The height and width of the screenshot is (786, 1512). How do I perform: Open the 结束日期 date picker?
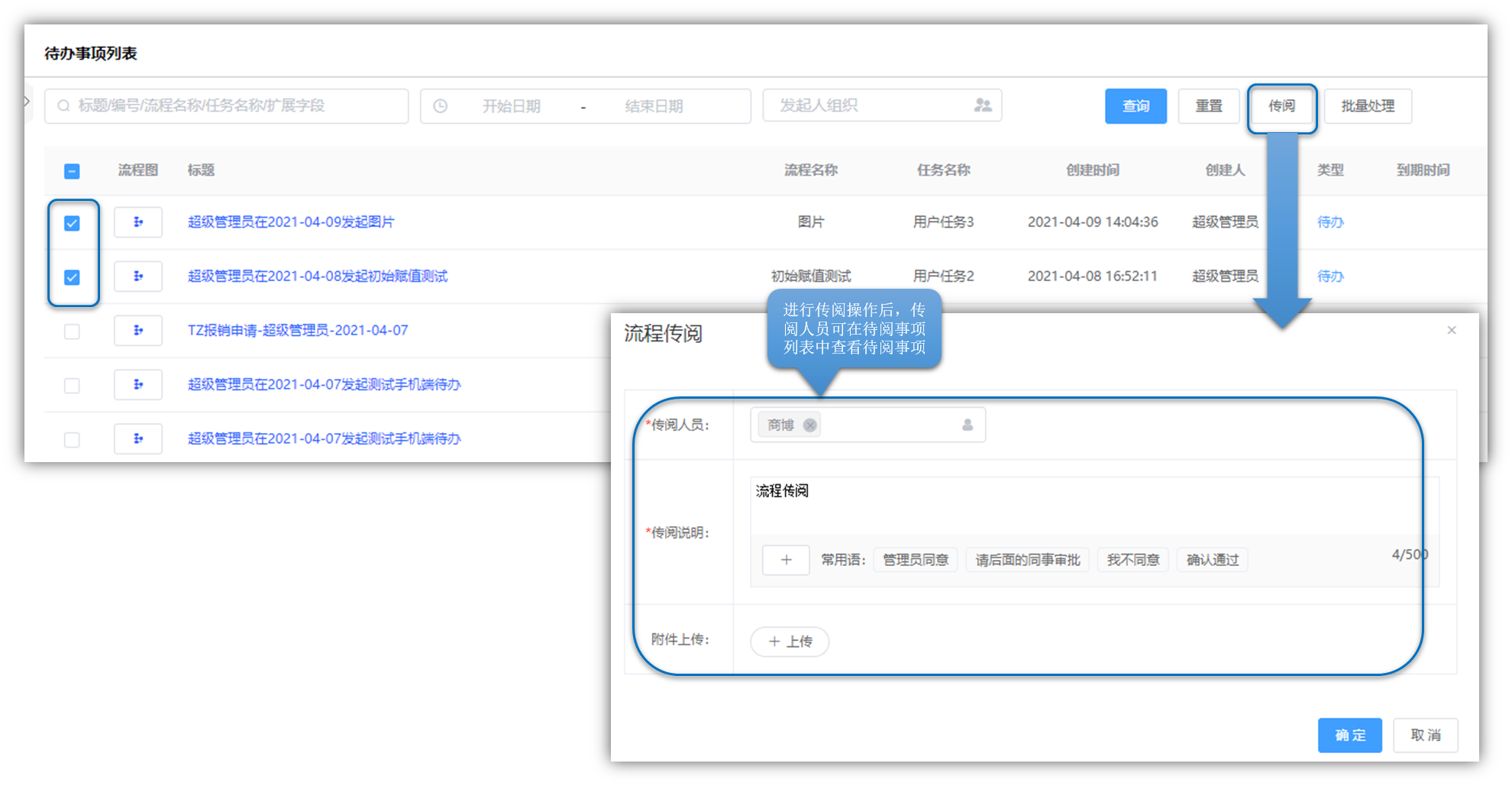tap(654, 106)
